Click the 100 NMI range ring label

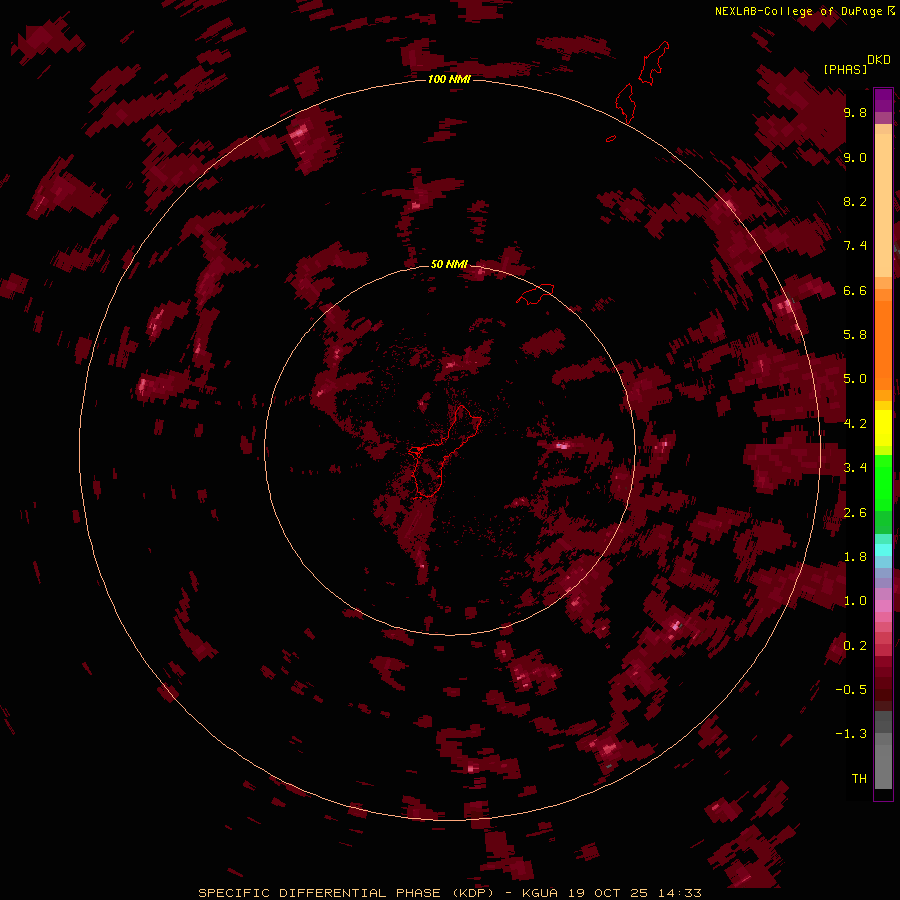pos(449,79)
